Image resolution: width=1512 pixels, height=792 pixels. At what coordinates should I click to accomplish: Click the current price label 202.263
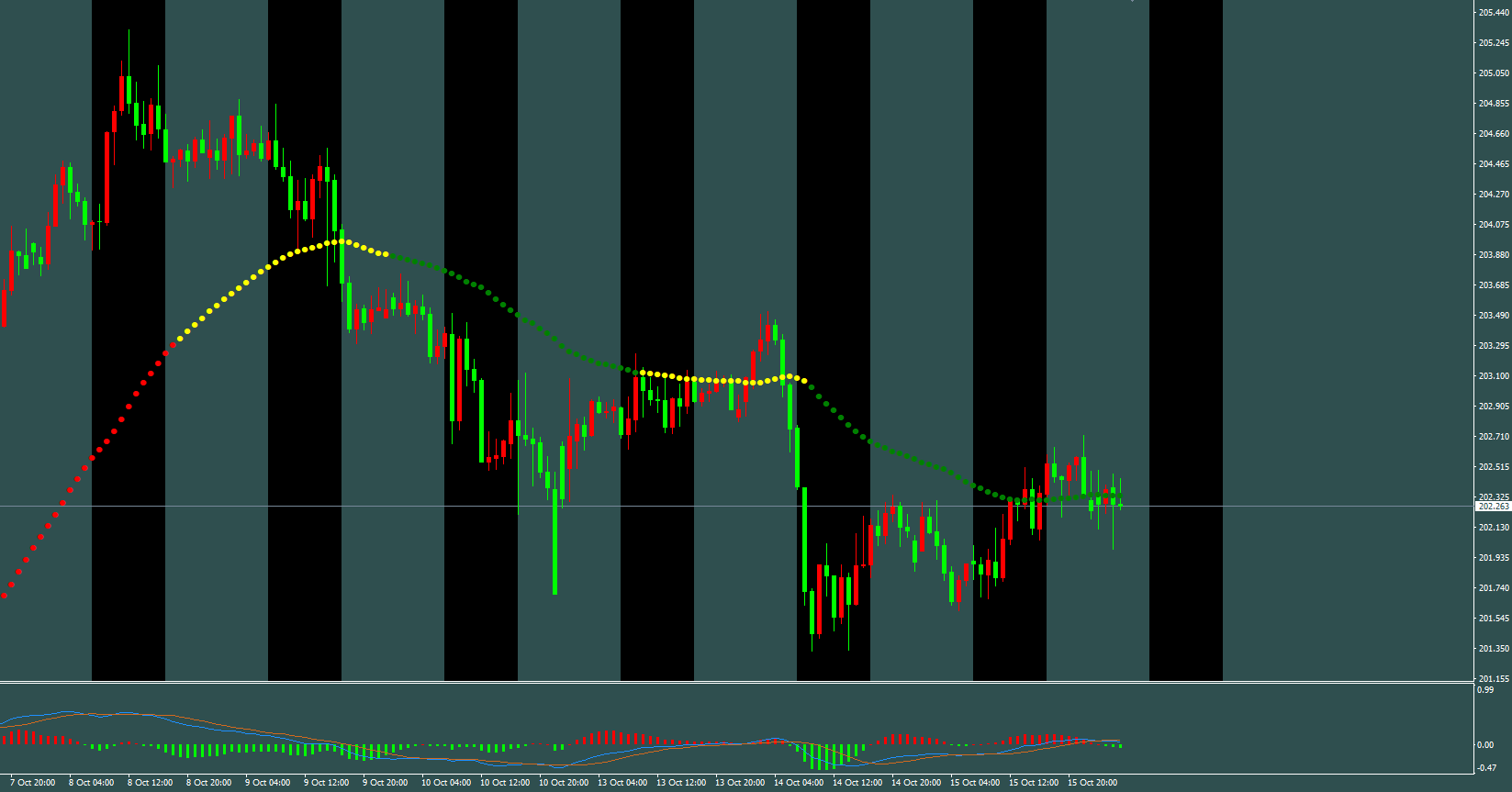(1493, 507)
